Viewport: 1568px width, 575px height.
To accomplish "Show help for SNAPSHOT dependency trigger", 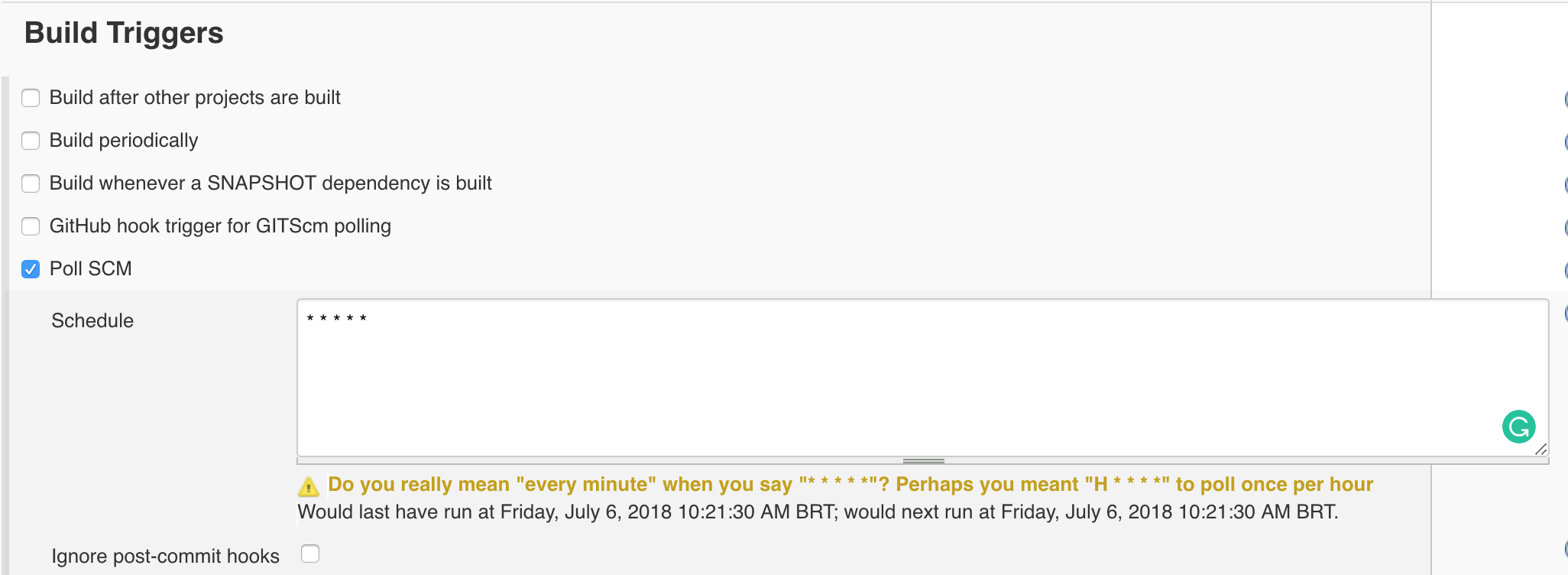I will [x=1564, y=184].
